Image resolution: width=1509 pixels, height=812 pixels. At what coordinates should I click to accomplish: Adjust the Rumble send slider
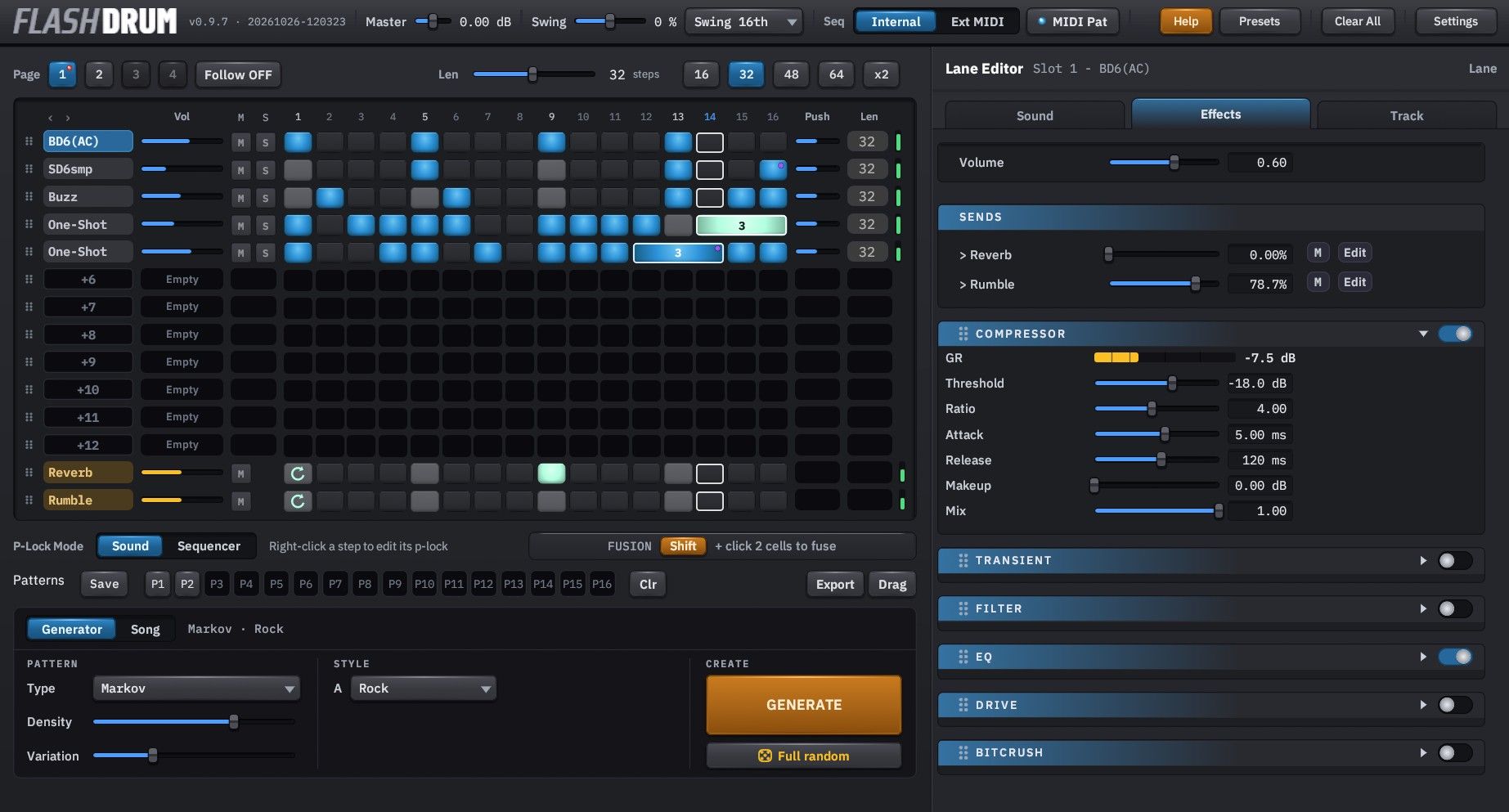(x=1163, y=284)
